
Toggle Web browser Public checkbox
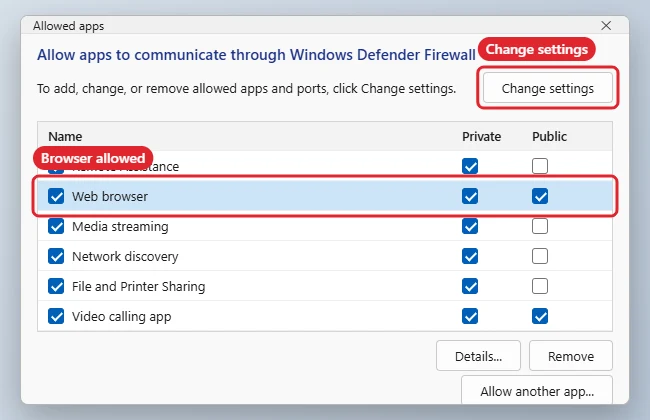[x=540, y=196]
